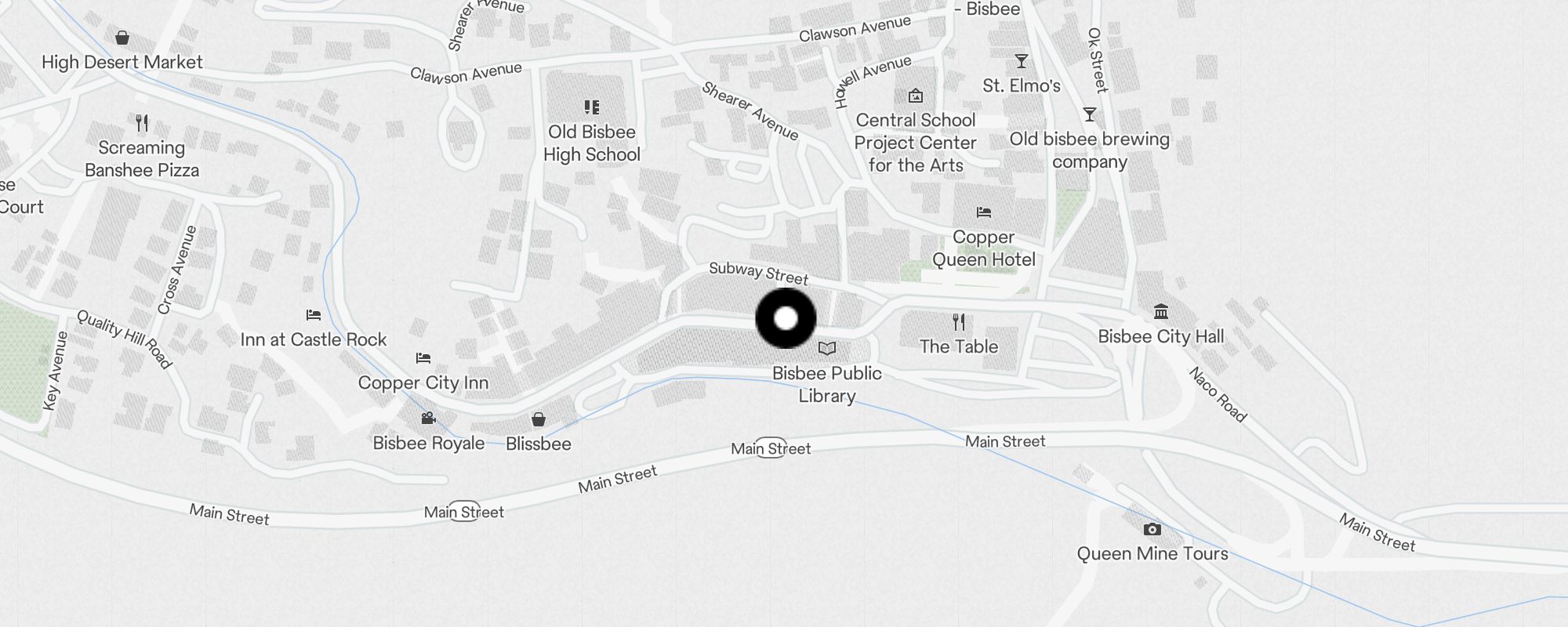Viewport: 1568px width, 627px height.
Task: Click the Copper Queen Hotel label
Action: (x=984, y=248)
